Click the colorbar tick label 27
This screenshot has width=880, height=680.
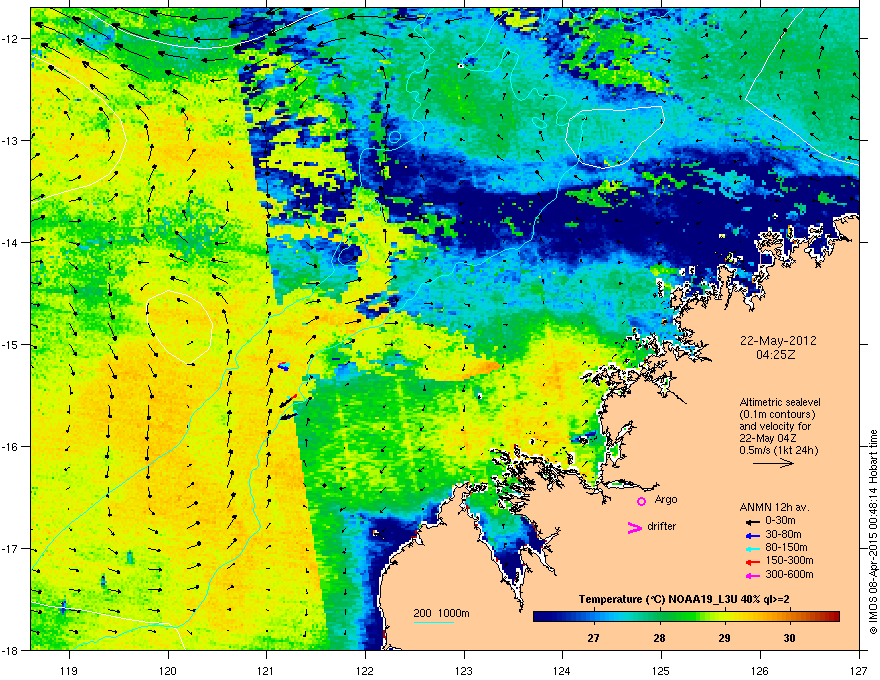click(x=593, y=638)
